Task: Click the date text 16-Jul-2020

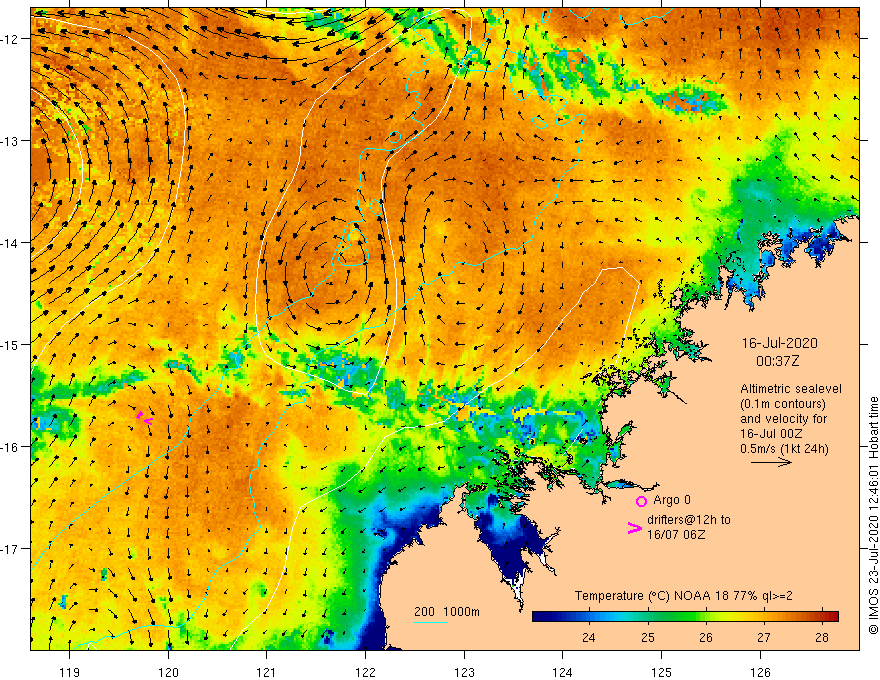Action: click(780, 343)
